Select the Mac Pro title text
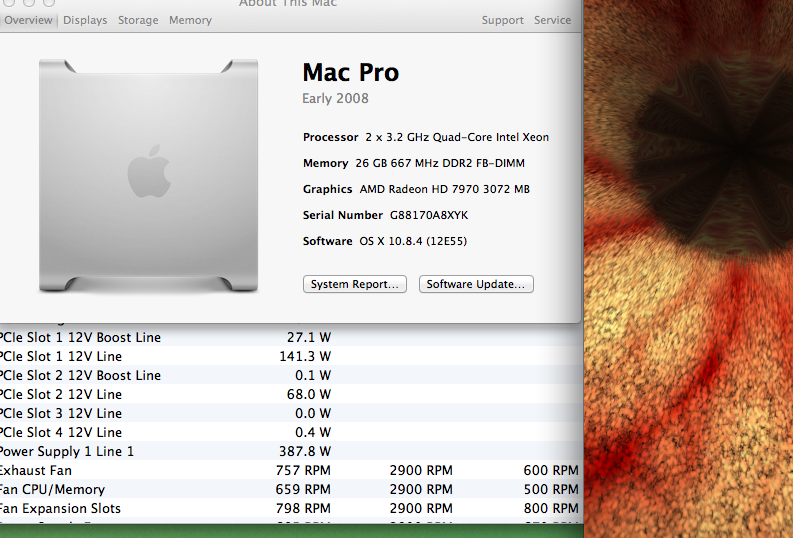 click(x=350, y=72)
